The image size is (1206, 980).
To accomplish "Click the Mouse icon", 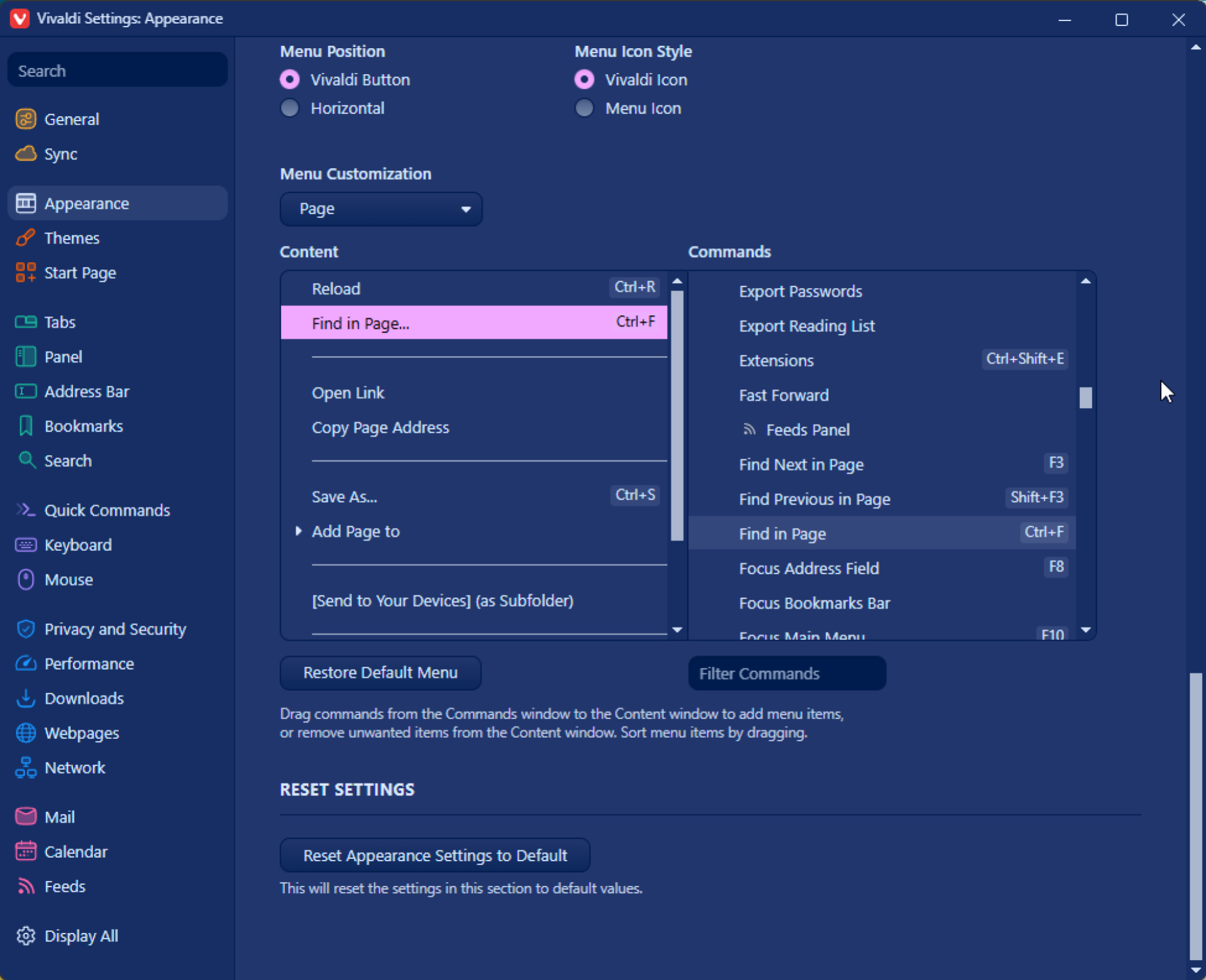I will 25,579.
